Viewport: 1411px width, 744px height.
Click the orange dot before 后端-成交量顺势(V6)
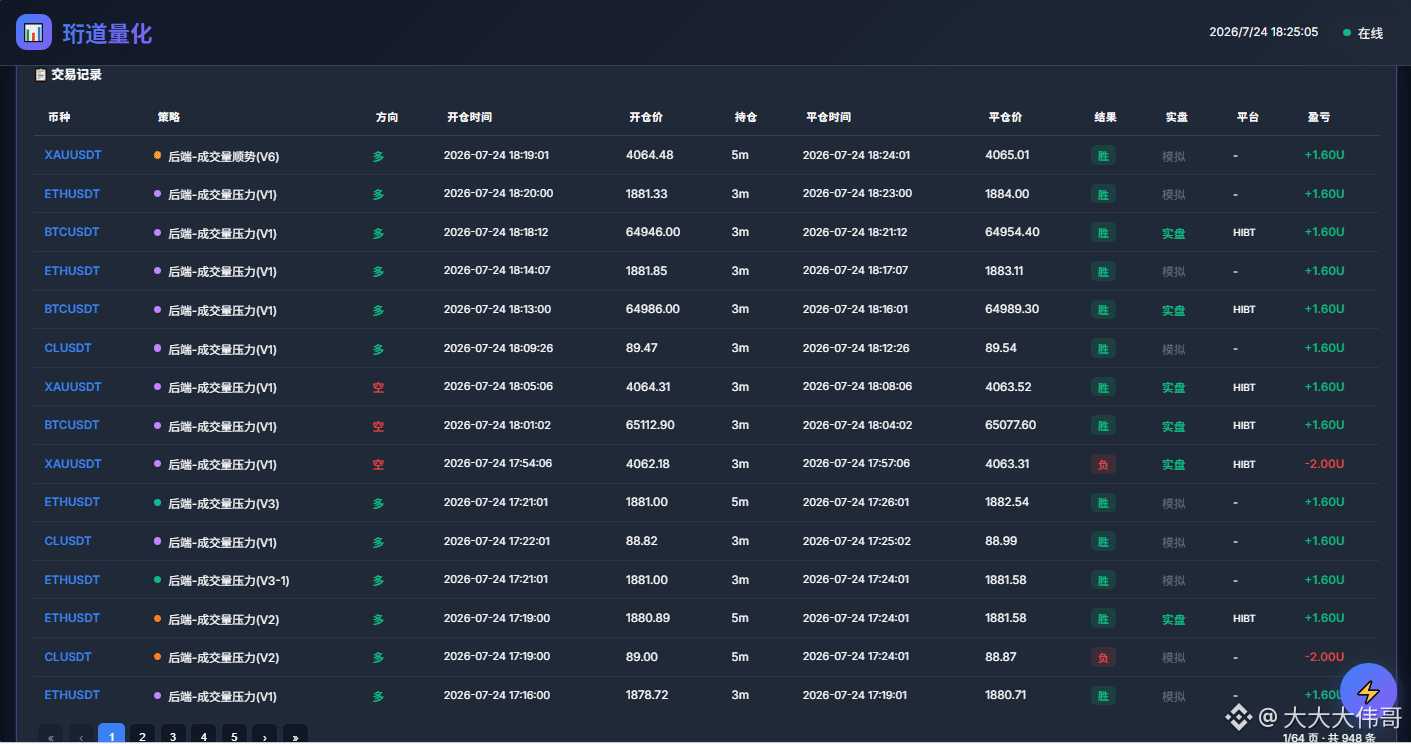(157, 155)
